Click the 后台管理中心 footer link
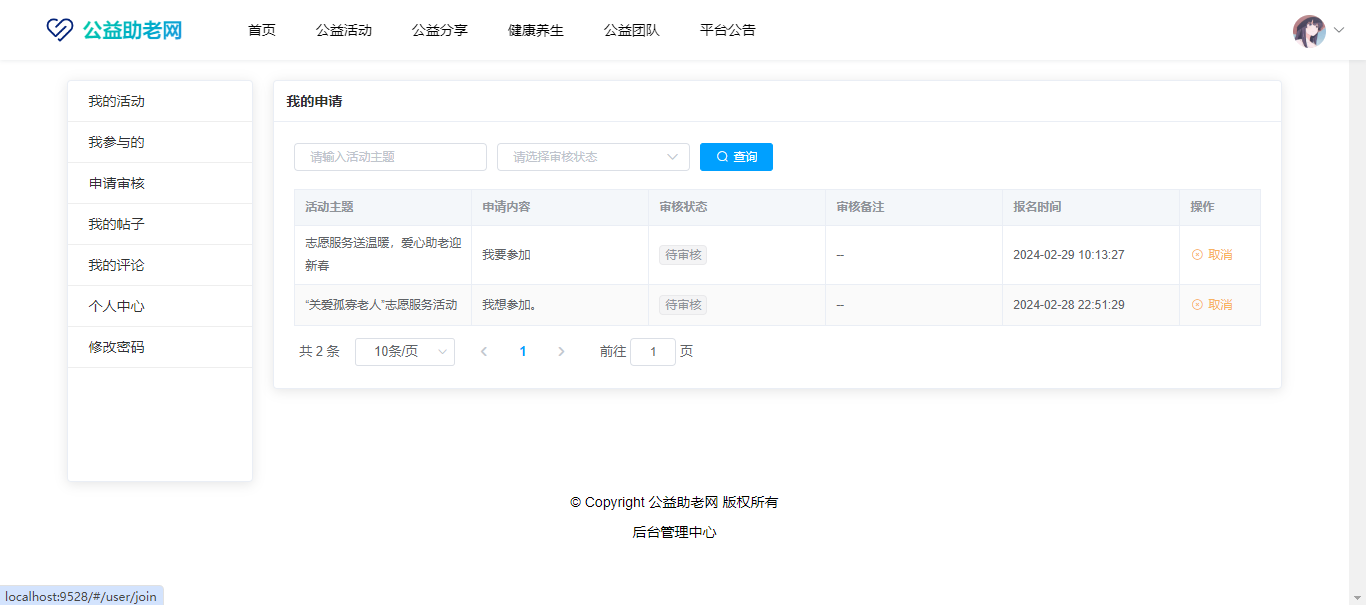 (x=674, y=533)
